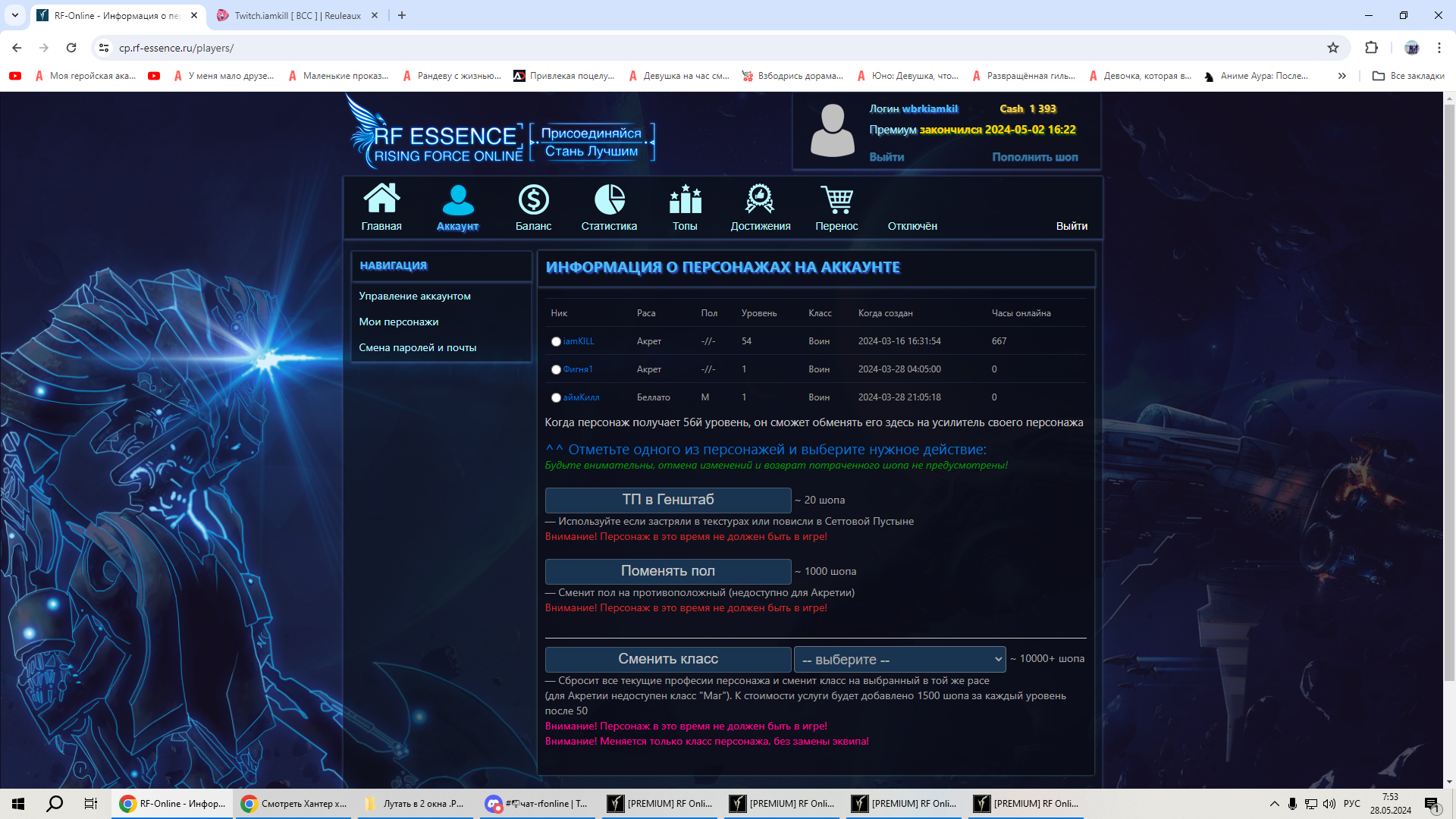Open the Статистика pie chart icon
The width and height of the screenshot is (1456, 819).
609,199
